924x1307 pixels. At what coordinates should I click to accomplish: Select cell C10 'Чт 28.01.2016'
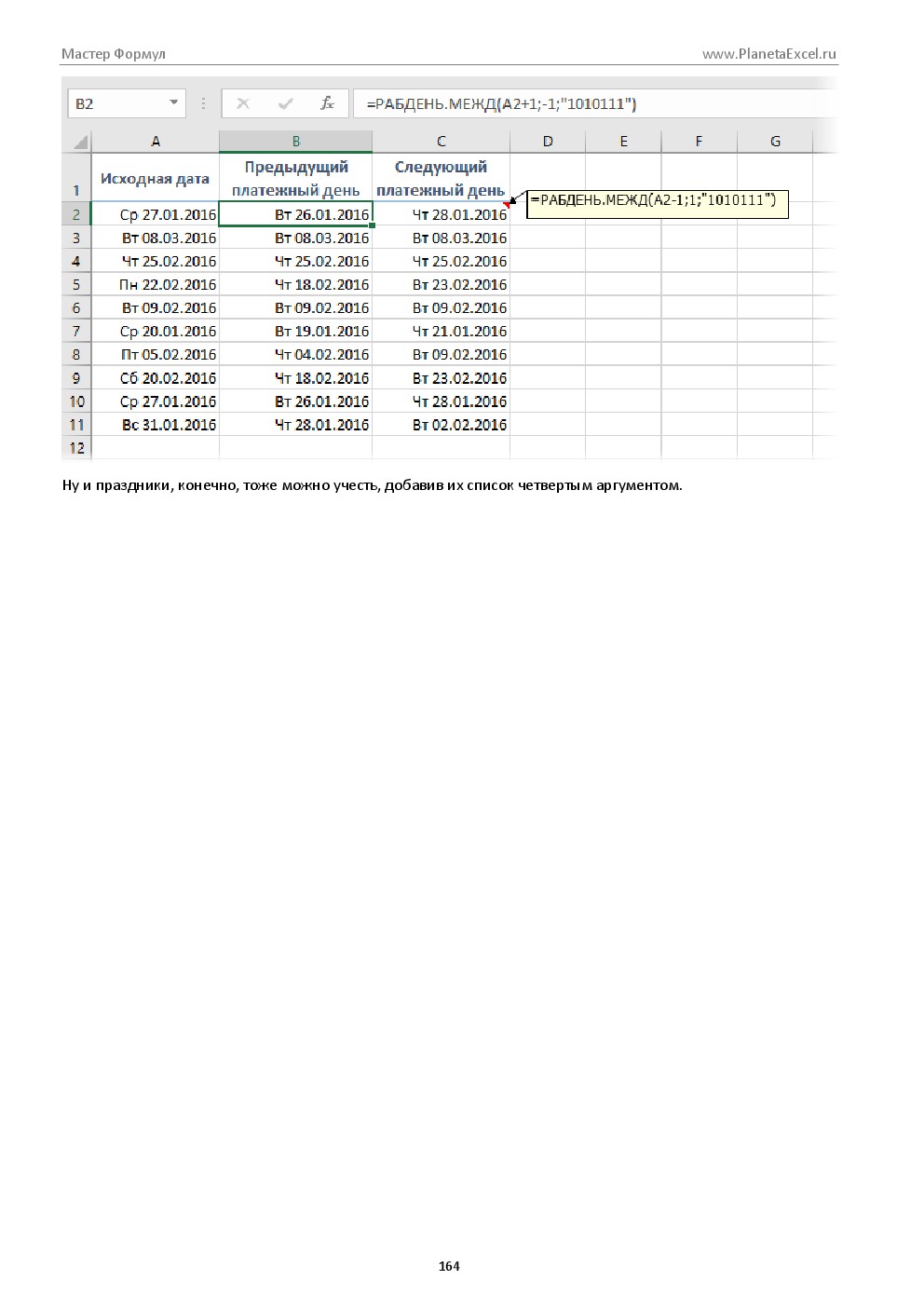(x=441, y=401)
